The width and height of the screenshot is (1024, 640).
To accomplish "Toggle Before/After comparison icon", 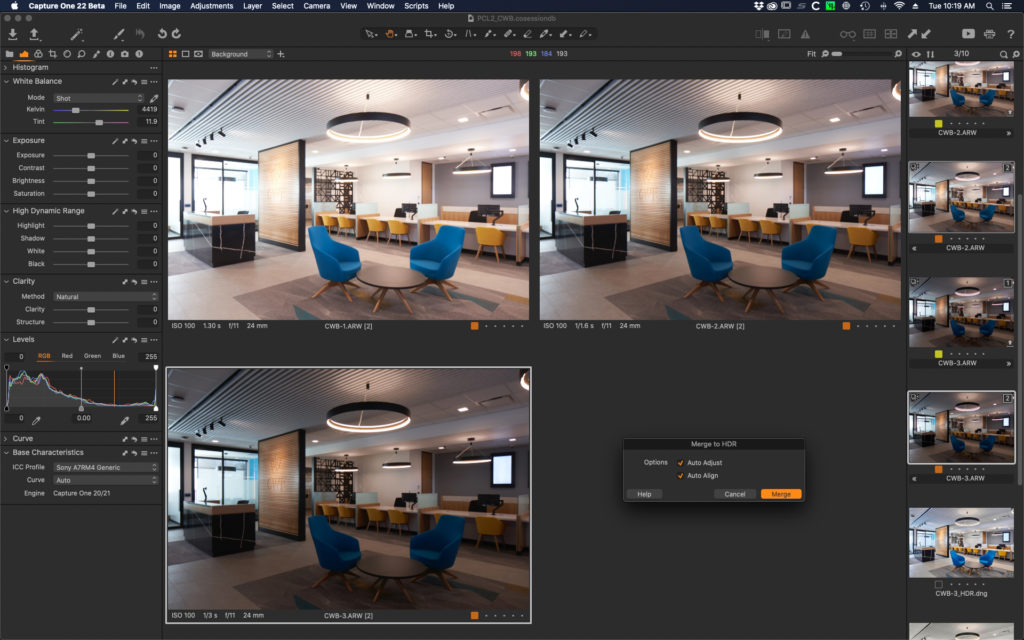I will click(762, 34).
